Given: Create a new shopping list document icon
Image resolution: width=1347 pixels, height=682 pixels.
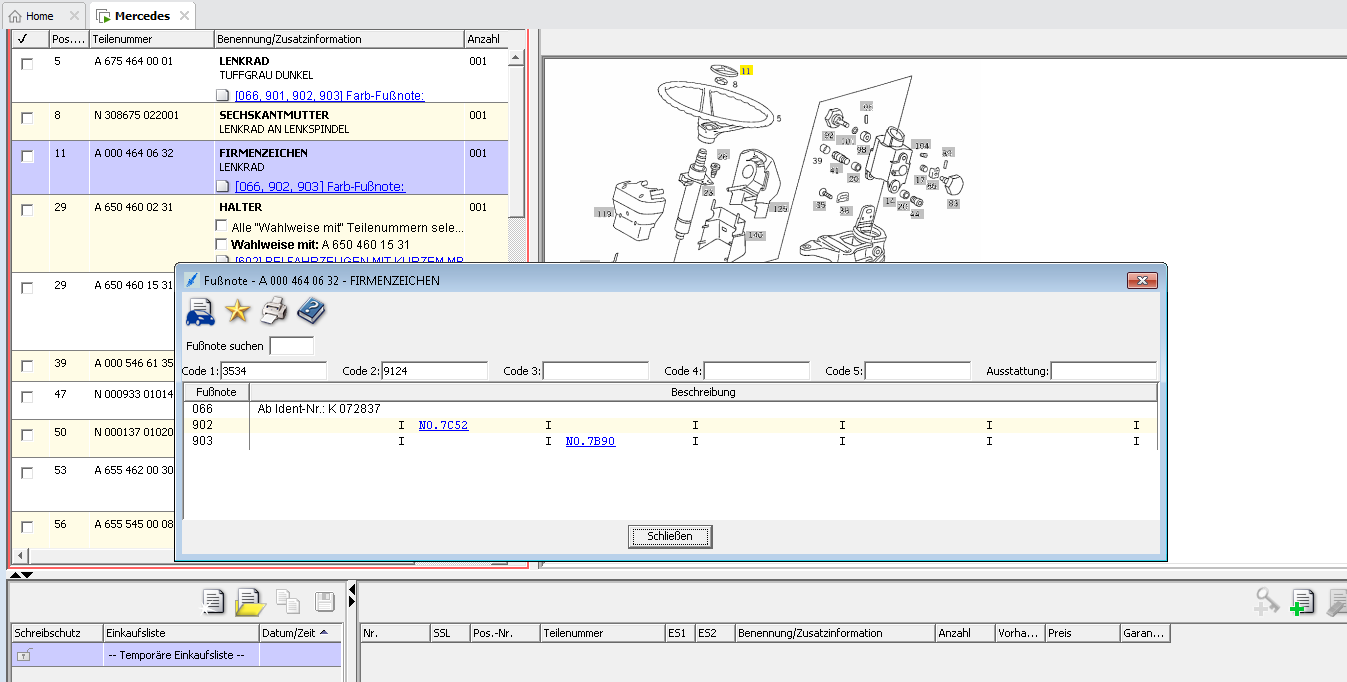Looking at the screenshot, I should coord(213,602).
